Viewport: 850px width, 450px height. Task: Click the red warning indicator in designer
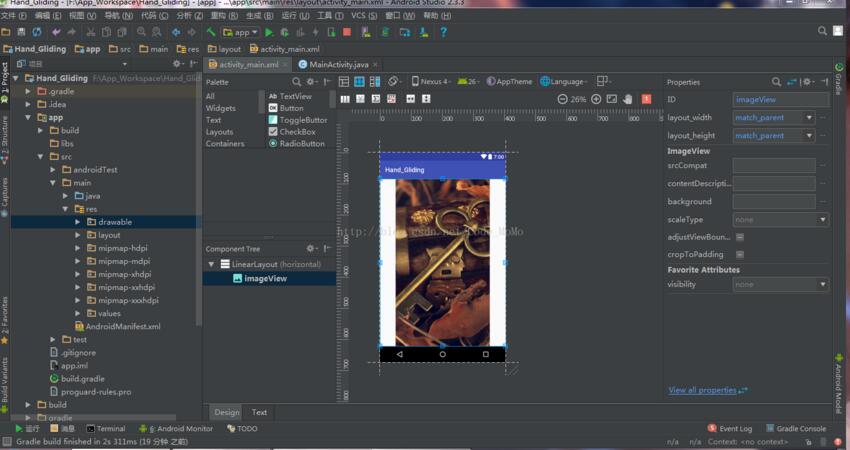[x=647, y=99]
